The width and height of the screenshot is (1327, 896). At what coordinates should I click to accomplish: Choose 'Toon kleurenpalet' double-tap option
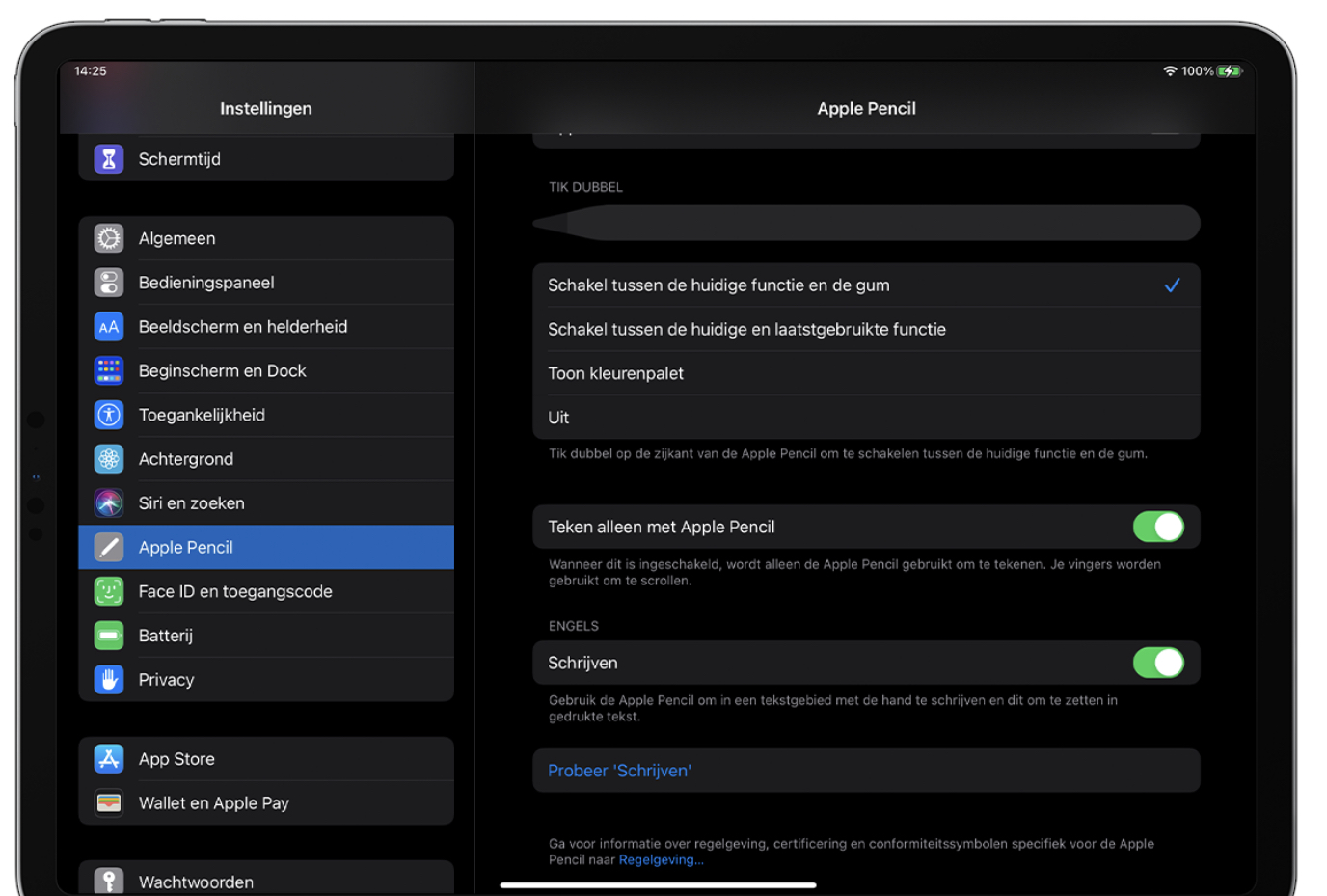(x=866, y=373)
